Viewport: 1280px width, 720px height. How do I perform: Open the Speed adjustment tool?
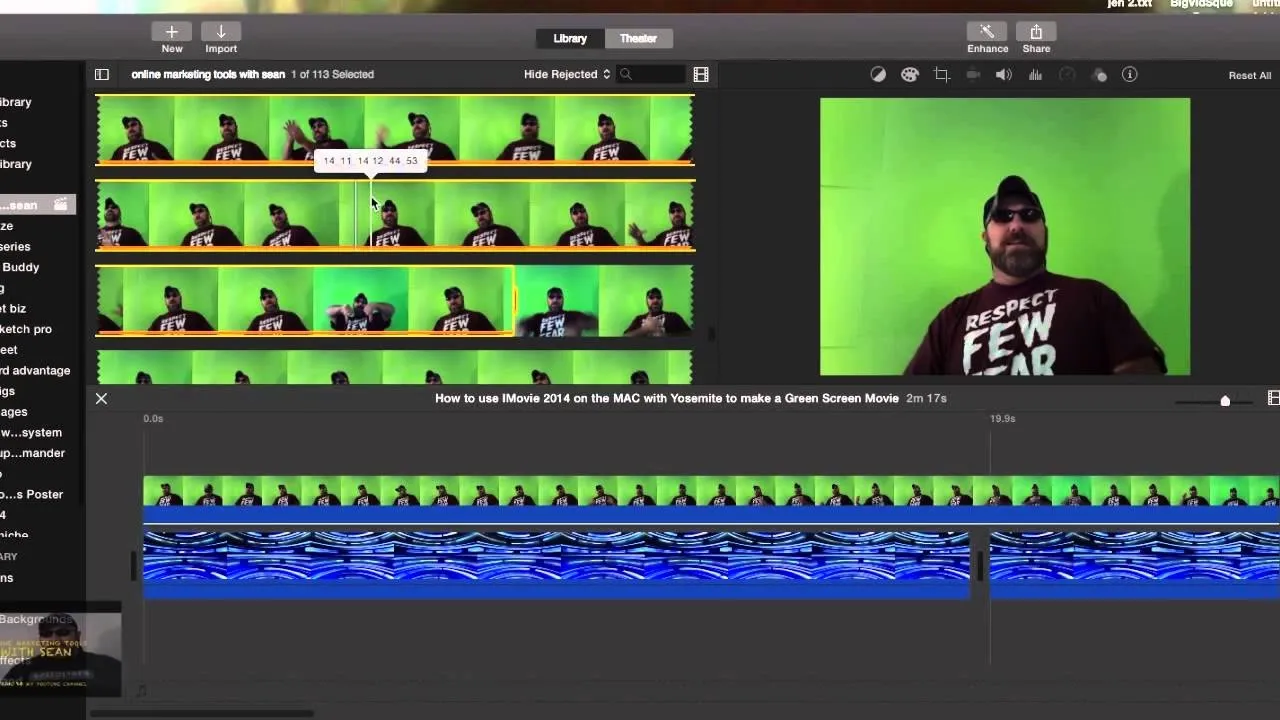(x=1067, y=75)
